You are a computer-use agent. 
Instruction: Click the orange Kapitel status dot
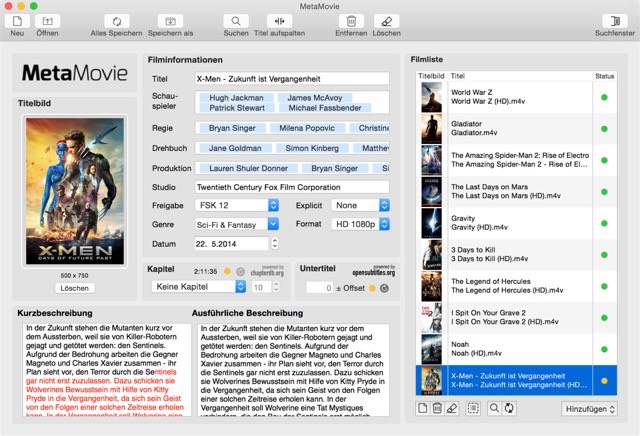click(x=227, y=271)
